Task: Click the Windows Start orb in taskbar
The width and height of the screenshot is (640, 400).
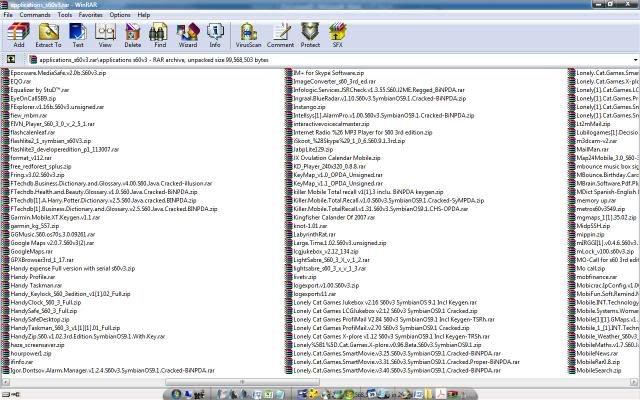Action: pyautogui.click(x=176, y=394)
